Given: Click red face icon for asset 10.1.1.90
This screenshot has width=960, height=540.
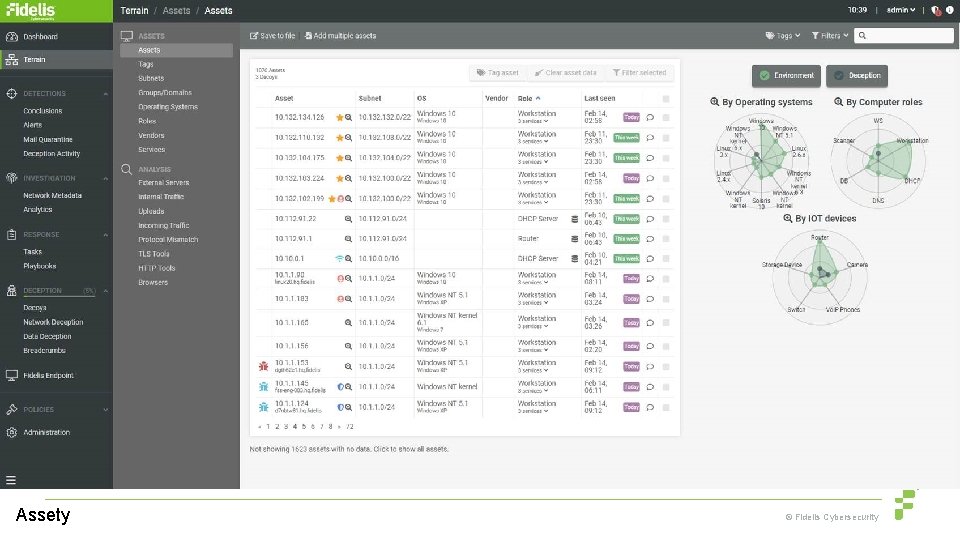Looking at the screenshot, I should [x=340, y=279].
